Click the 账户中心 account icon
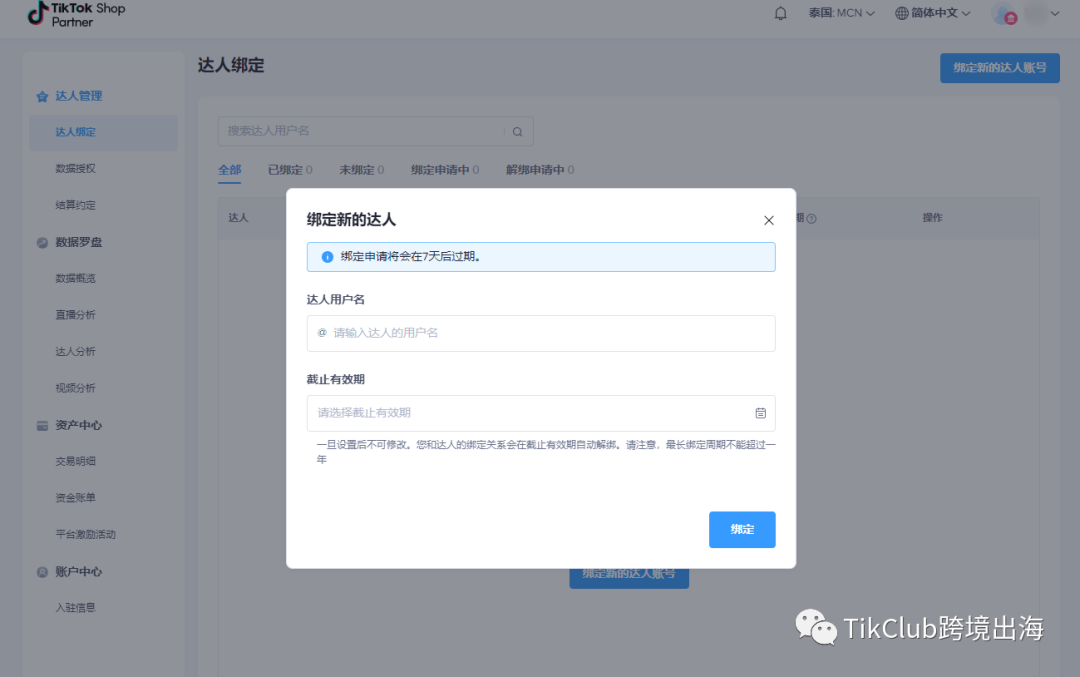 (42, 572)
